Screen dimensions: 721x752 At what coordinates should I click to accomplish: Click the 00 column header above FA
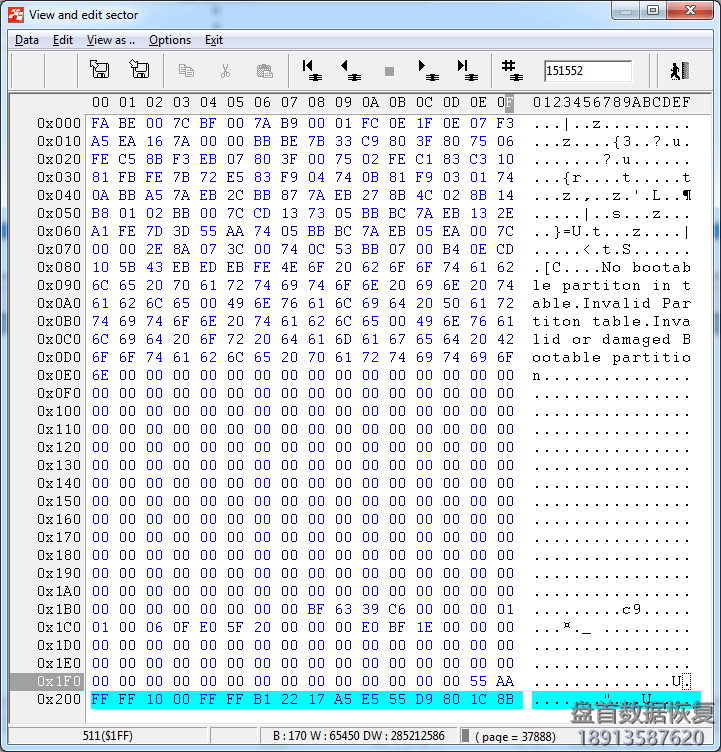coord(100,102)
